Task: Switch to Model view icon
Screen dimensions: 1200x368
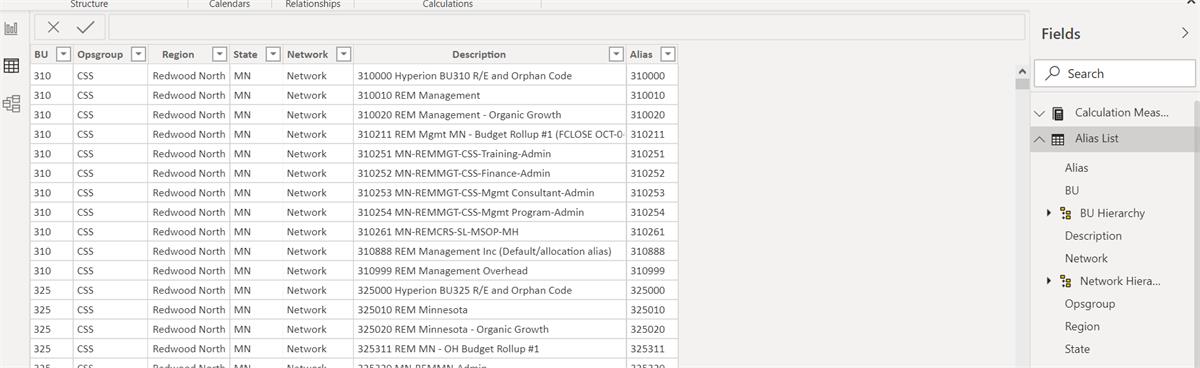Action: point(11,103)
